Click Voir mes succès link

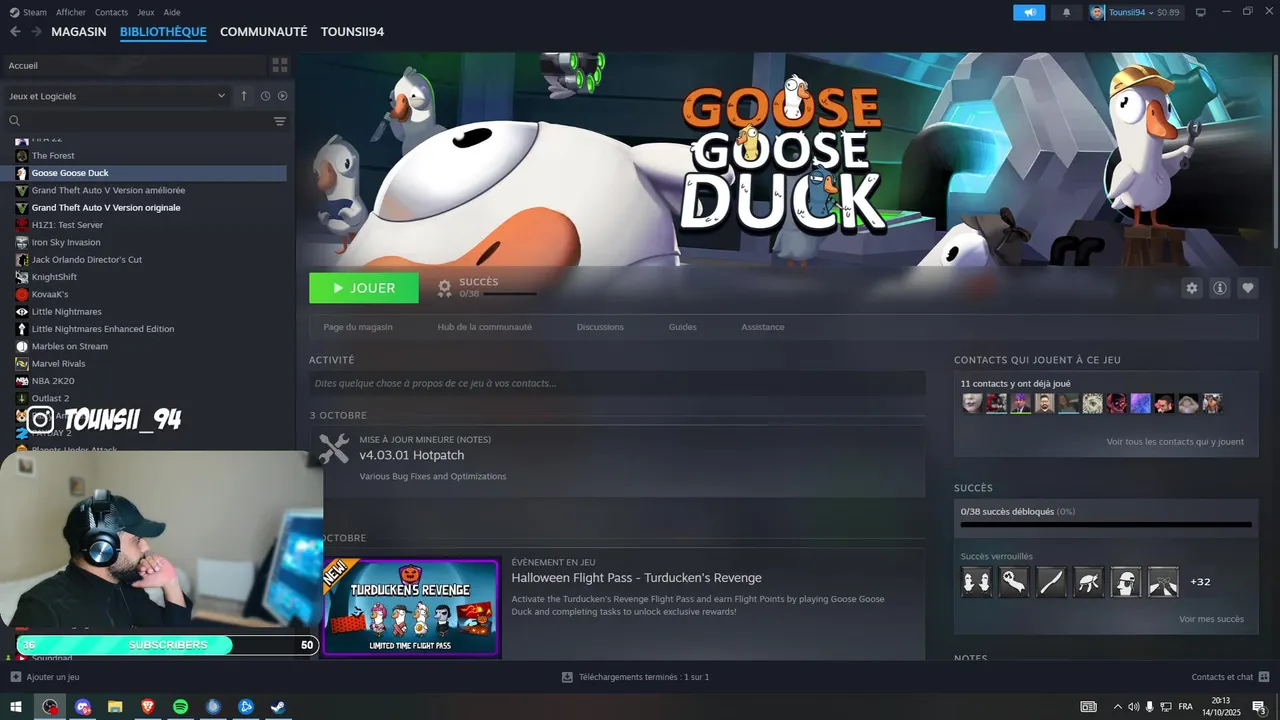coord(1211,619)
